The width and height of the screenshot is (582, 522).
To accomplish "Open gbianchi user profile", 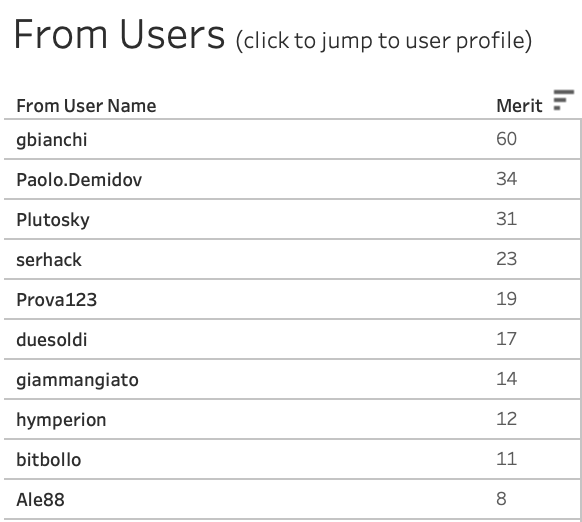I will click(x=52, y=140).
